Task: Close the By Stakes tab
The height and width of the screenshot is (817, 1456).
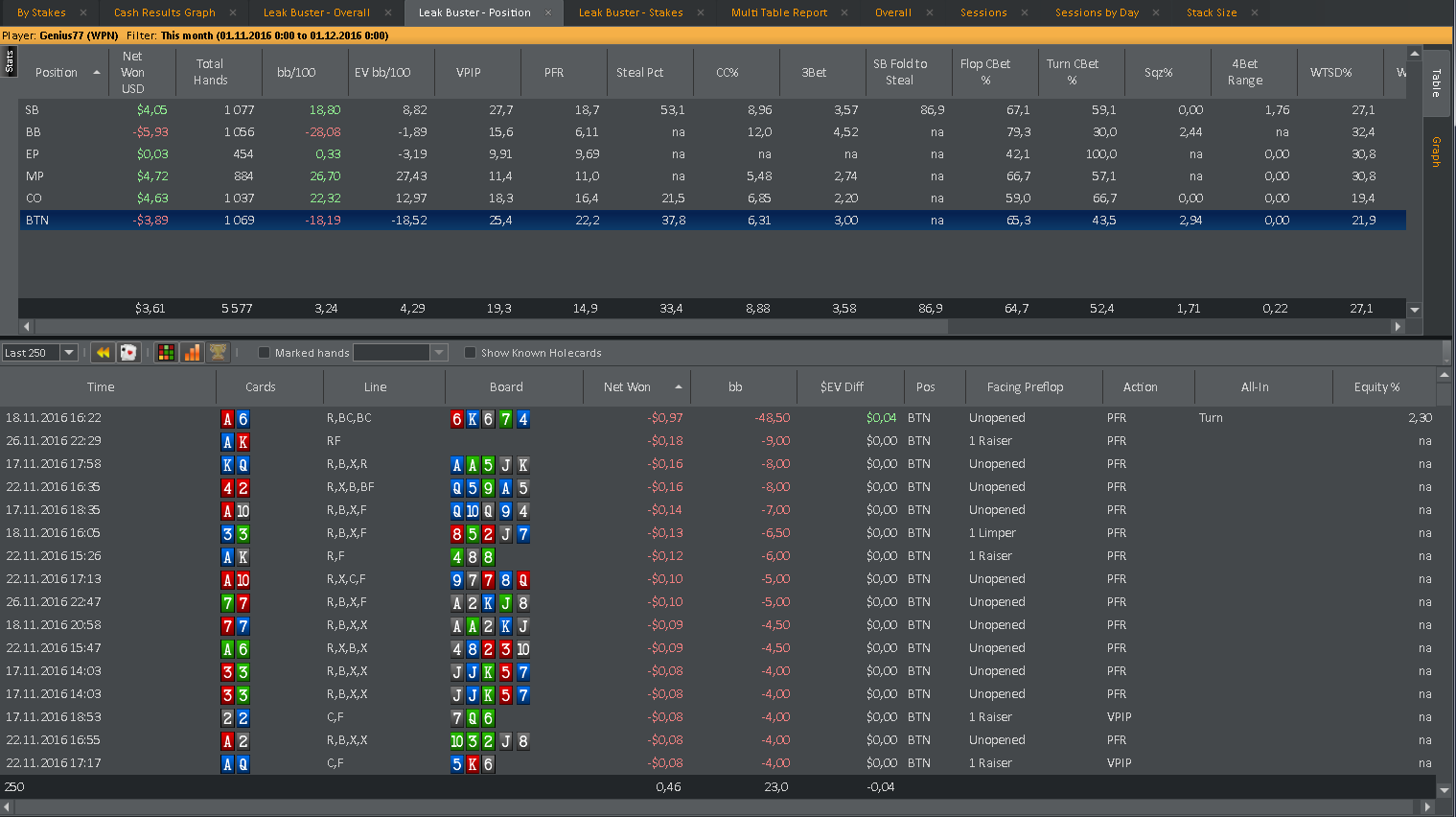Action: point(83,12)
